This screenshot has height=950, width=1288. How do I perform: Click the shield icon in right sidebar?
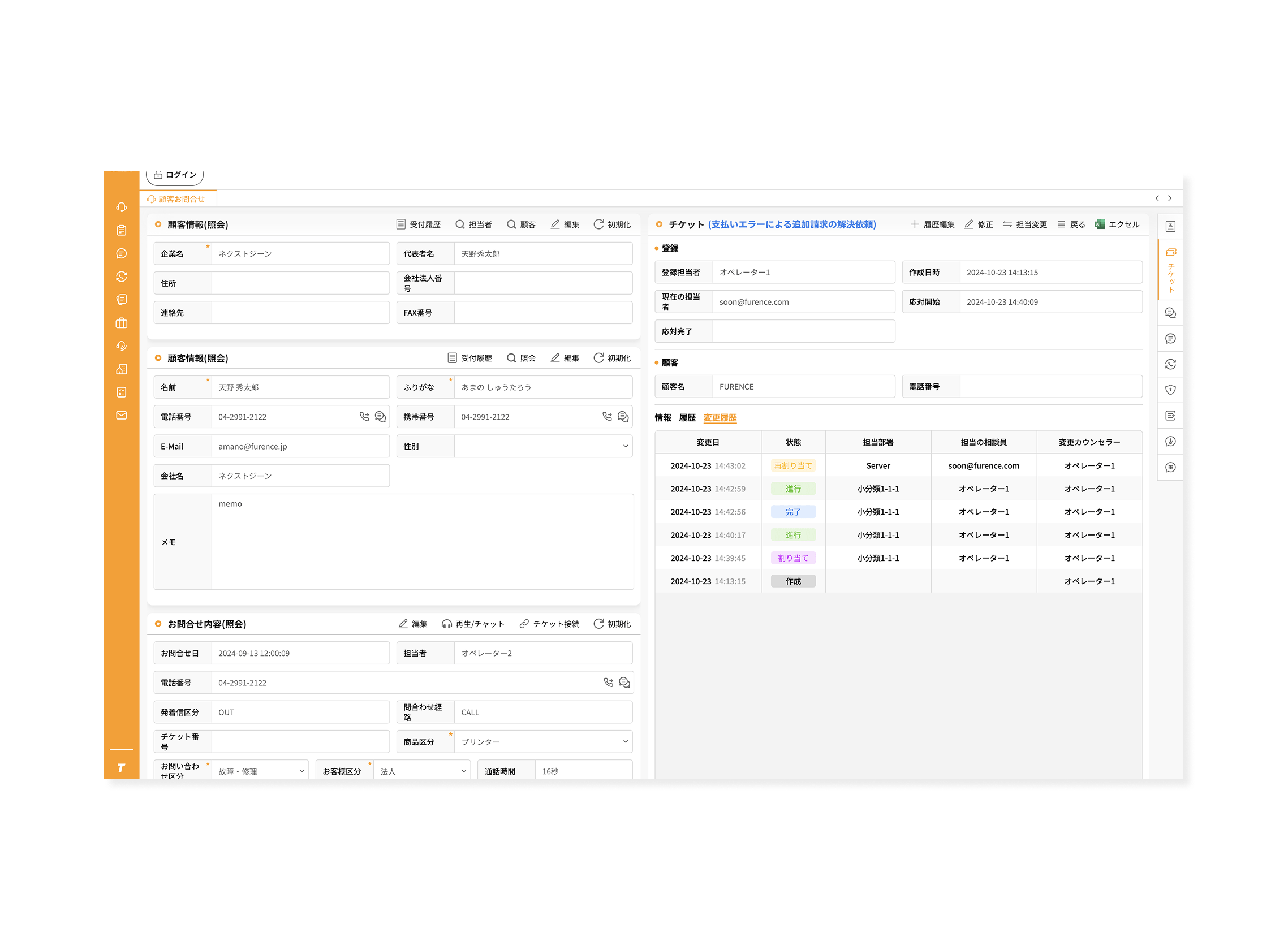coord(1170,390)
